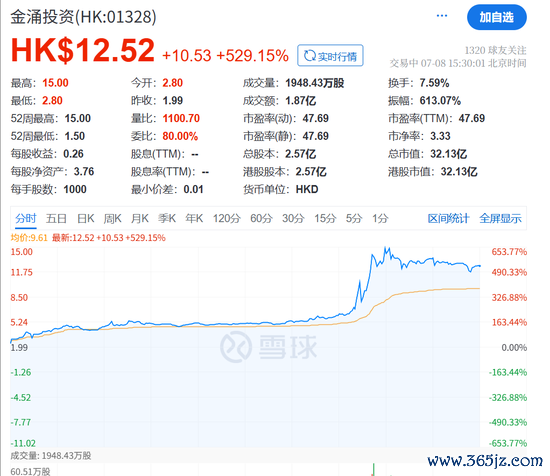Click the chart peak near 15.00

[386, 249]
